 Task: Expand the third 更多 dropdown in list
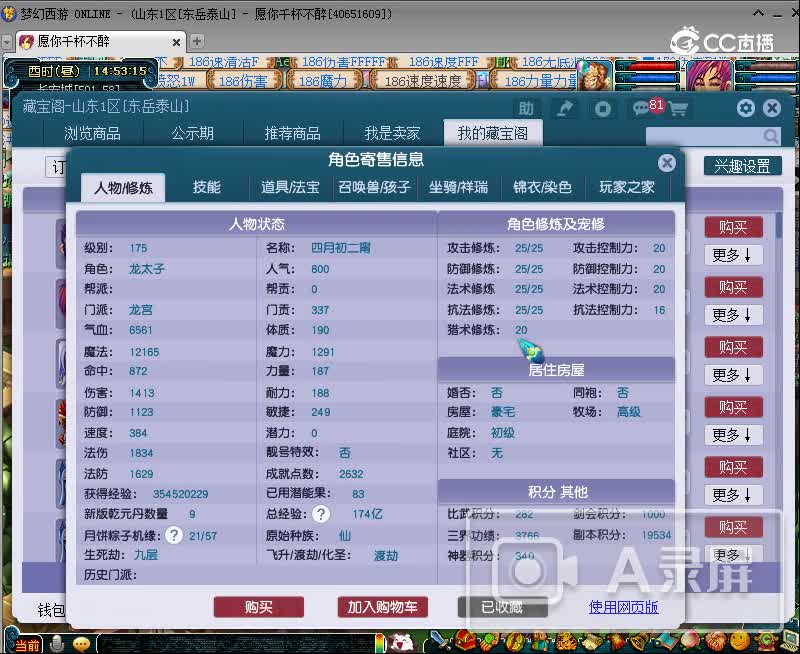click(732, 375)
